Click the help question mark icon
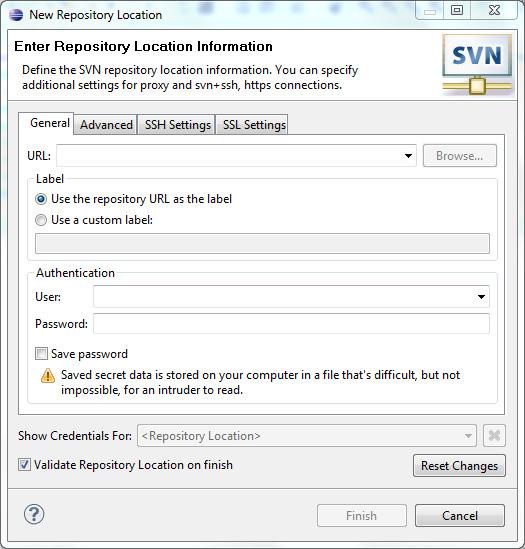Screen dimensions: 525x549 (x=34, y=514)
